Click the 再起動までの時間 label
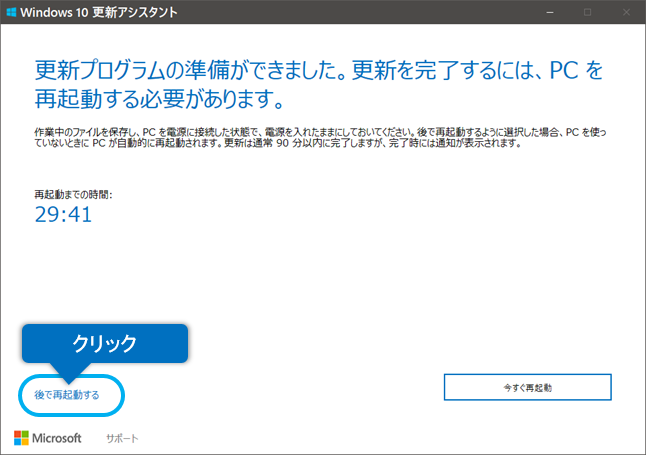Image resolution: width=646 pixels, height=455 pixels. [73, 195]
